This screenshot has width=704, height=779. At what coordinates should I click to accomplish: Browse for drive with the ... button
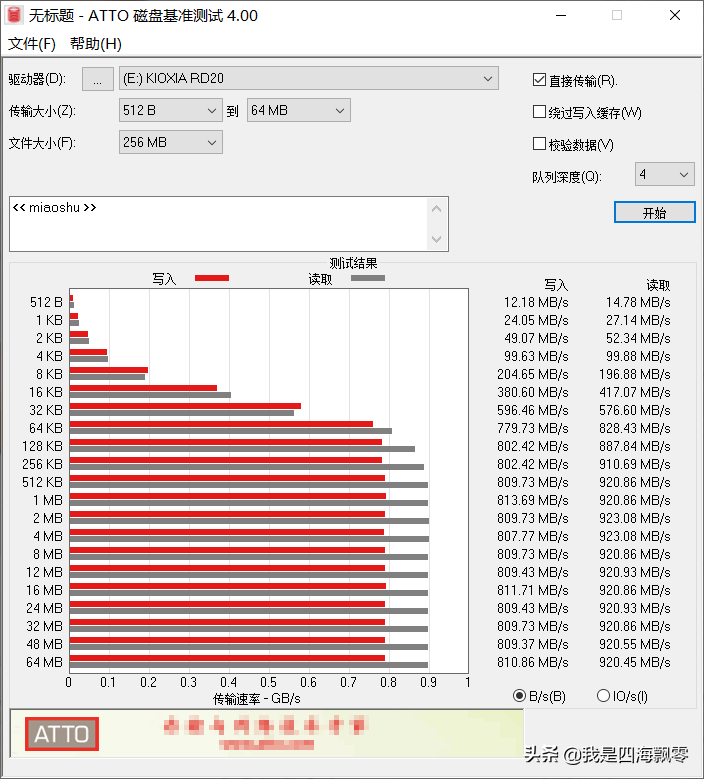[x=98, y=79]
